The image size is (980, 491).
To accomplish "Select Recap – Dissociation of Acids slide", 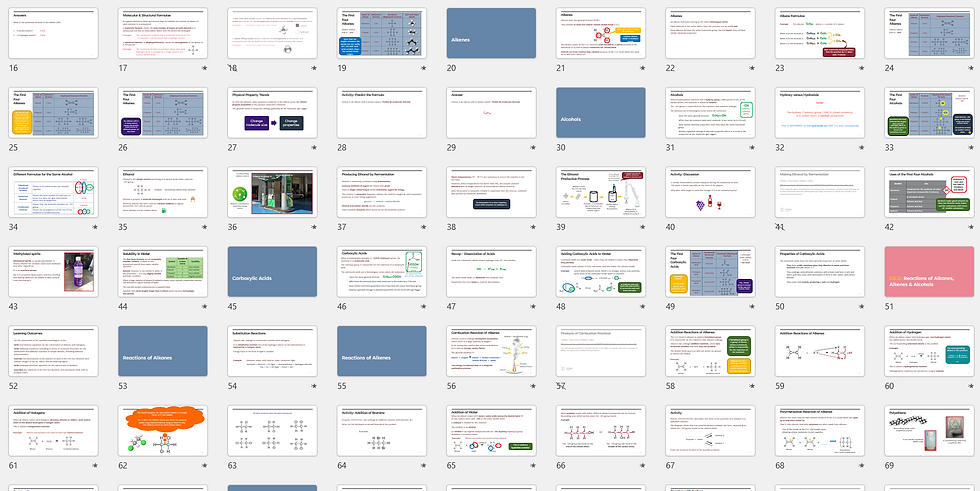I will [491, 272].
